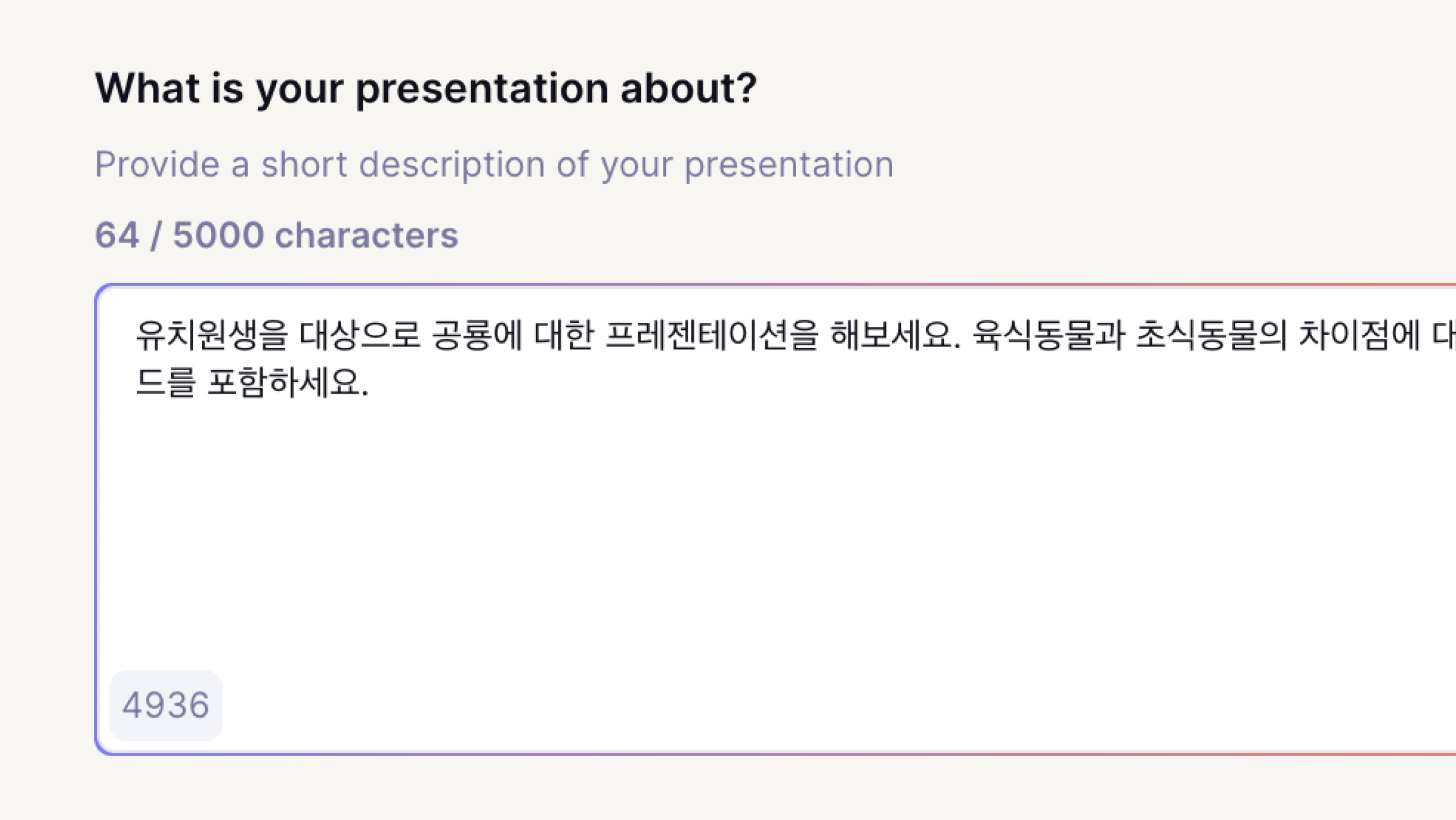
Task: Click the 'What is your presentation about?' heading
Action: [426, 87]
